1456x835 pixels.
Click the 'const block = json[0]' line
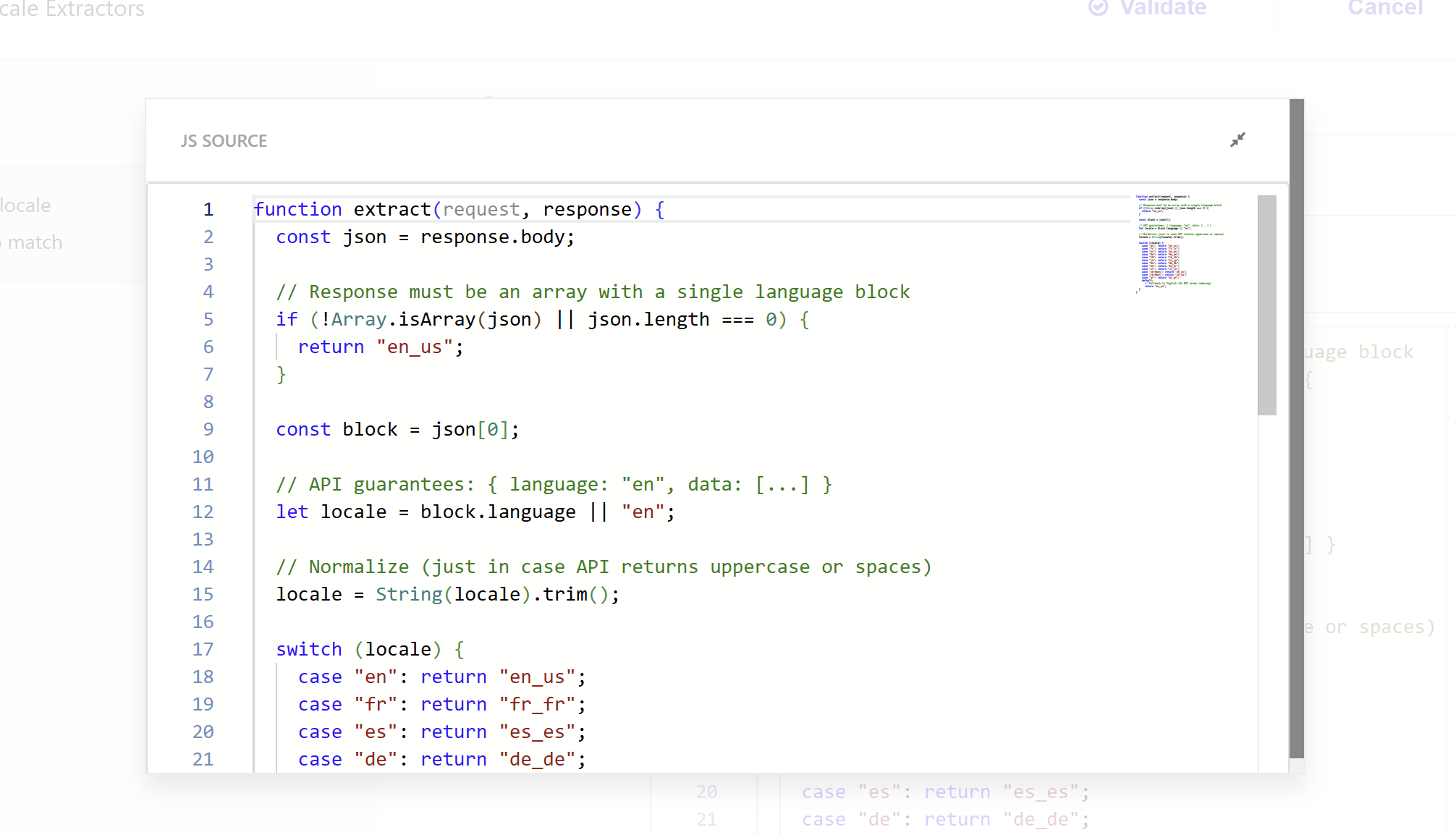click(397, 430)
